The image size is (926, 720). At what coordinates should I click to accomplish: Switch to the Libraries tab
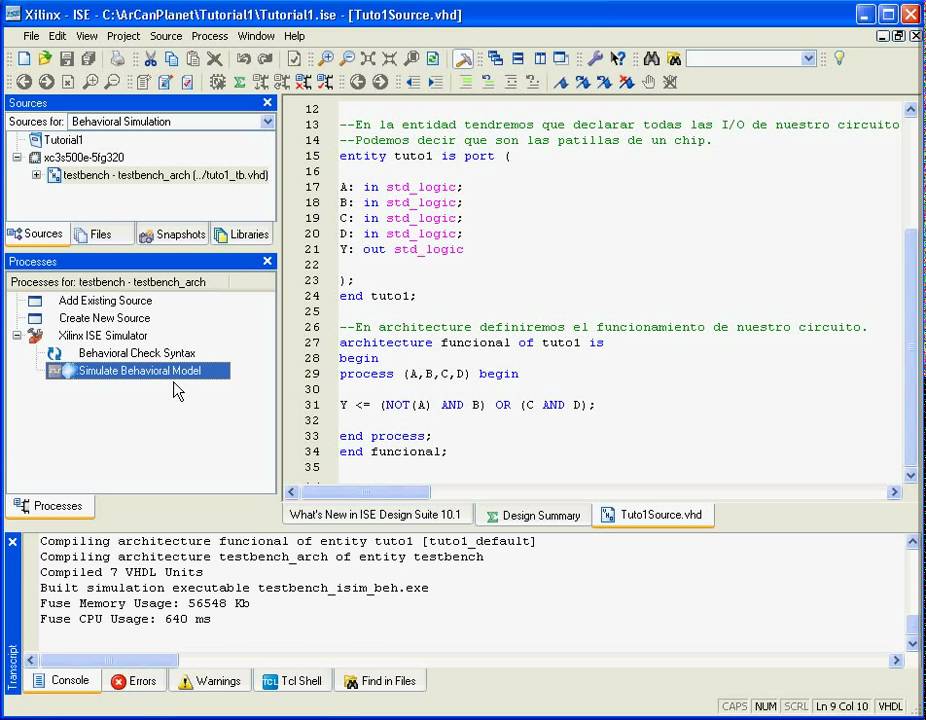(x=242, y=234)
